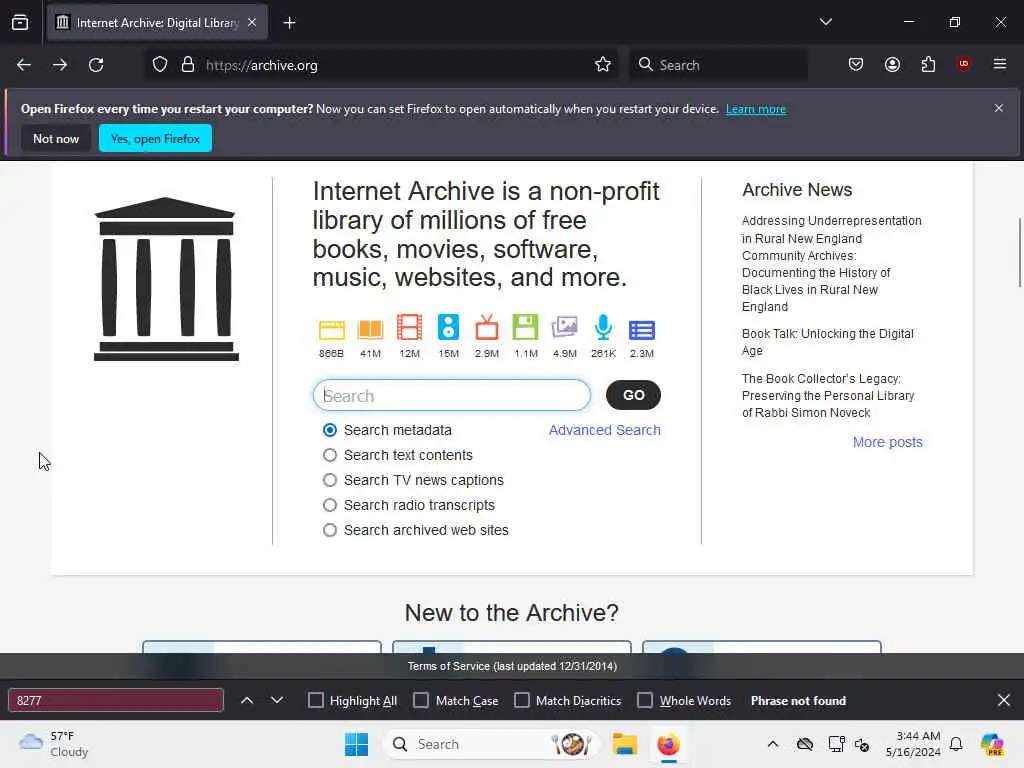Open the texts book icon labeled 41M

[x=370, y=330]
